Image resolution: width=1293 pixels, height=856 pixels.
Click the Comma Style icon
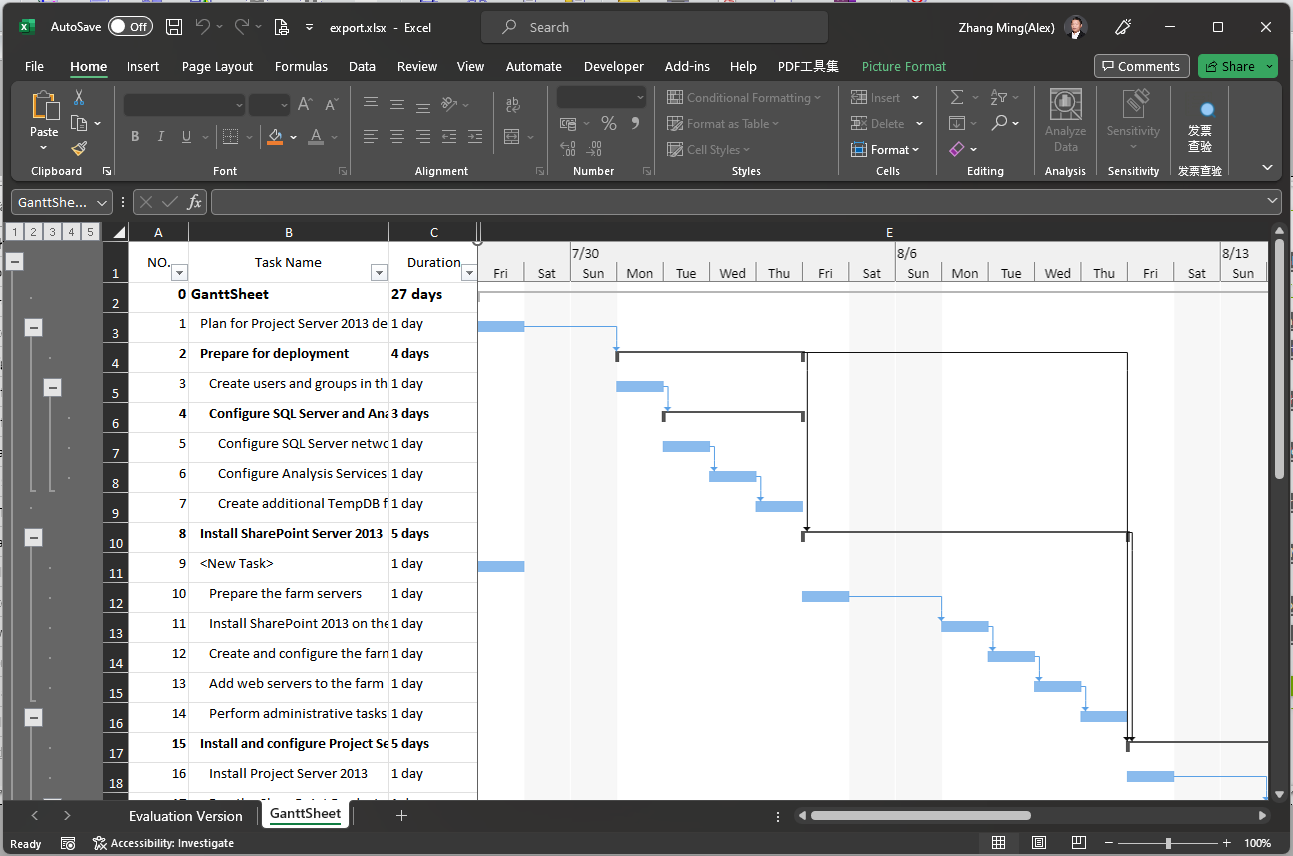click(634, 124)
